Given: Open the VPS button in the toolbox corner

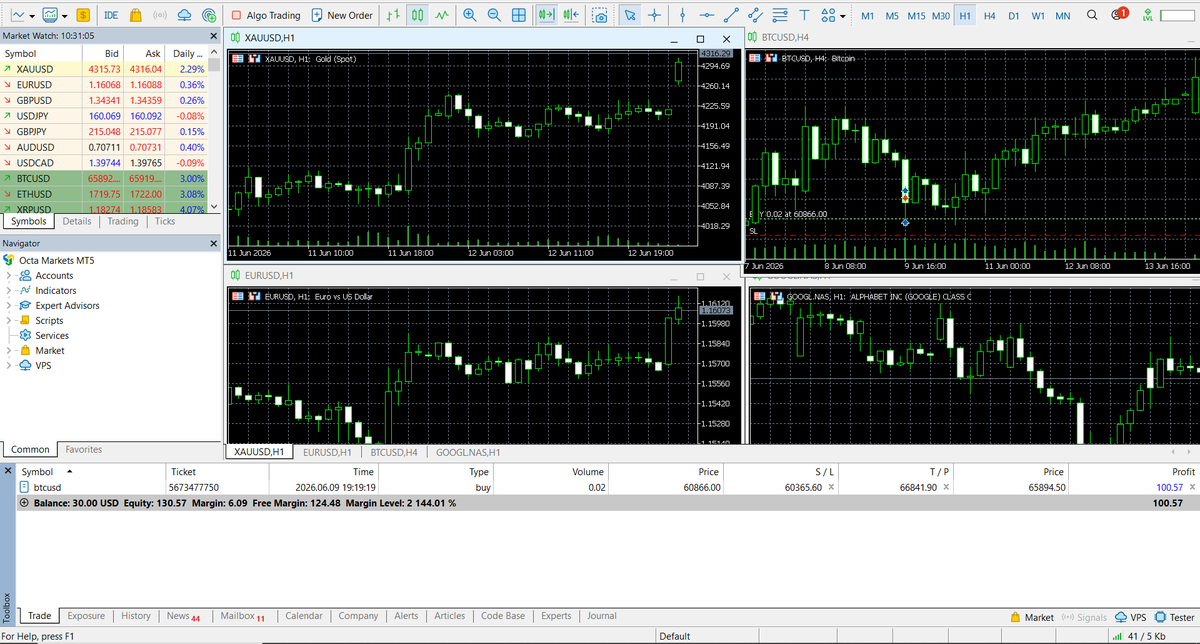Looking at the screenshot, I should (x=1129, y=617).
